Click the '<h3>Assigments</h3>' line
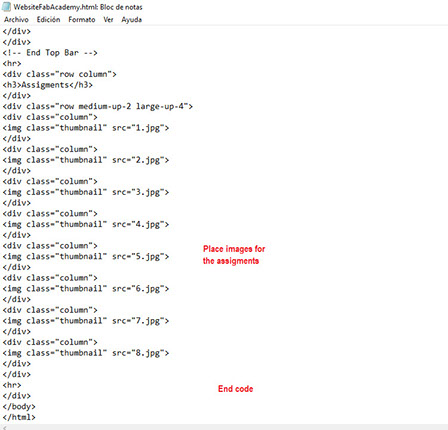The height and width of the screenshot is (430, 448). [47, 85]
